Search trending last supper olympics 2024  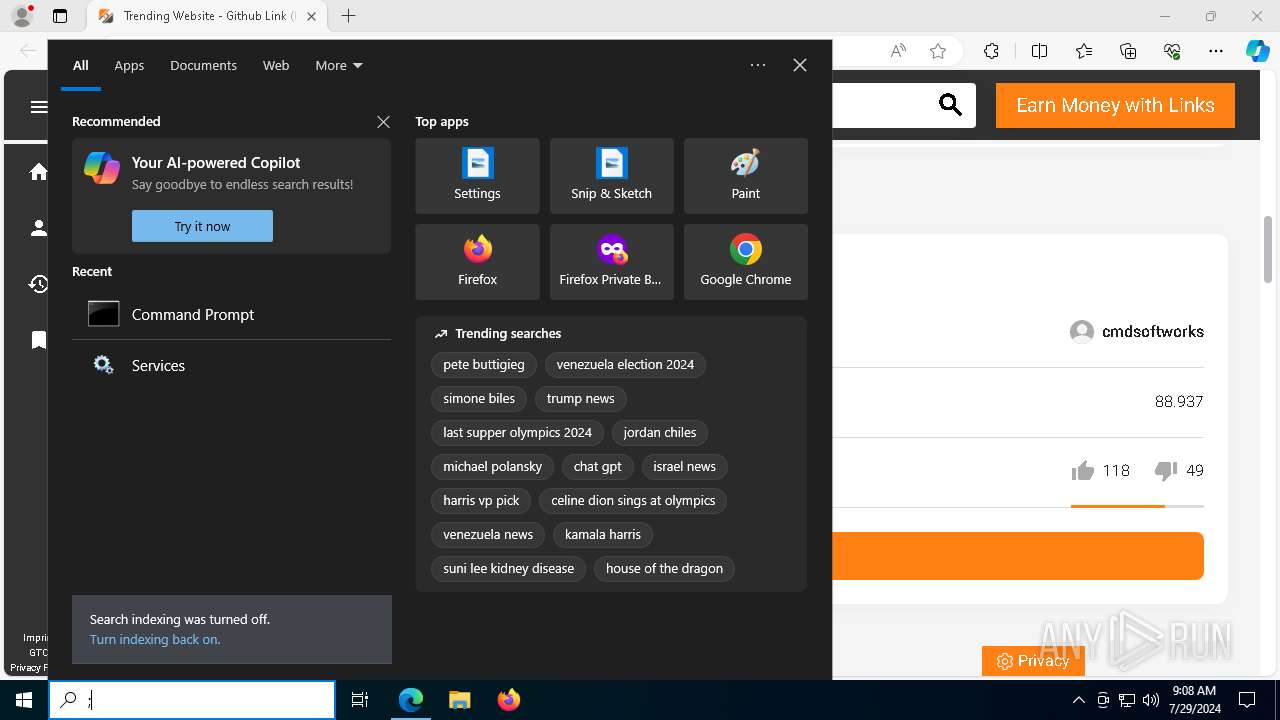click(517, 432)
